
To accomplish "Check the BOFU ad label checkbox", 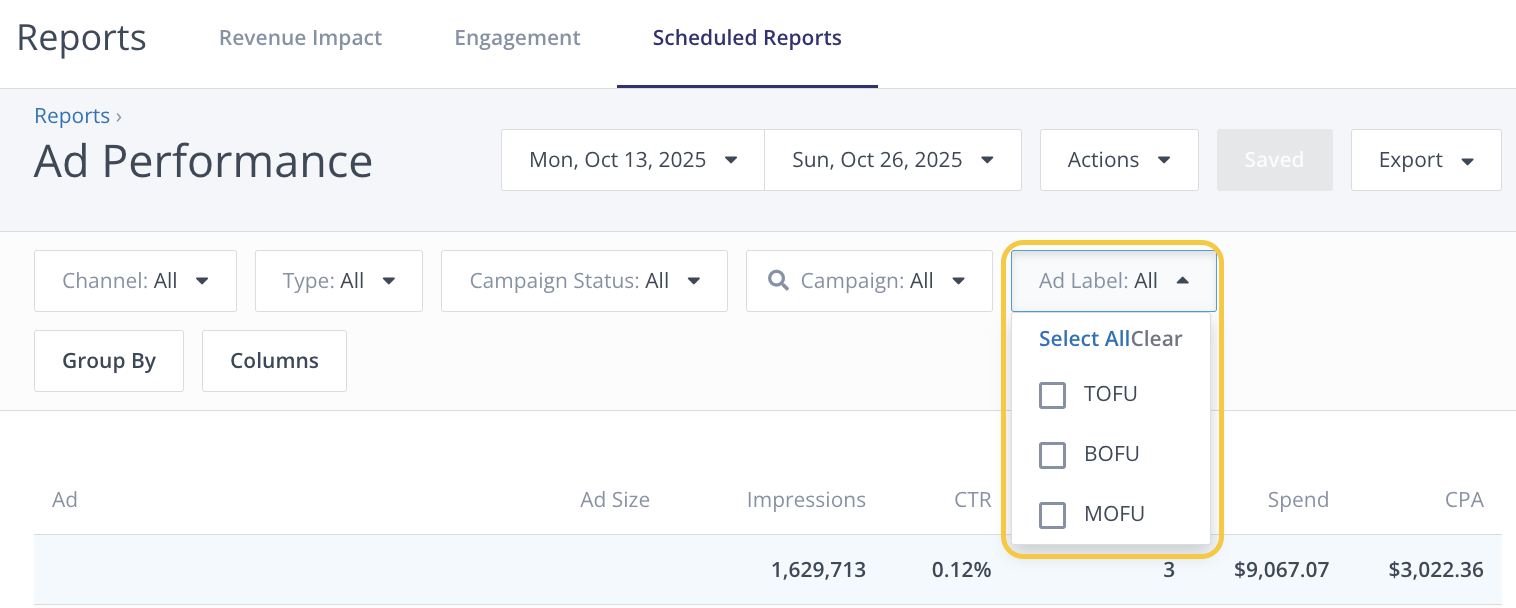I will [x=1052, y=455].
